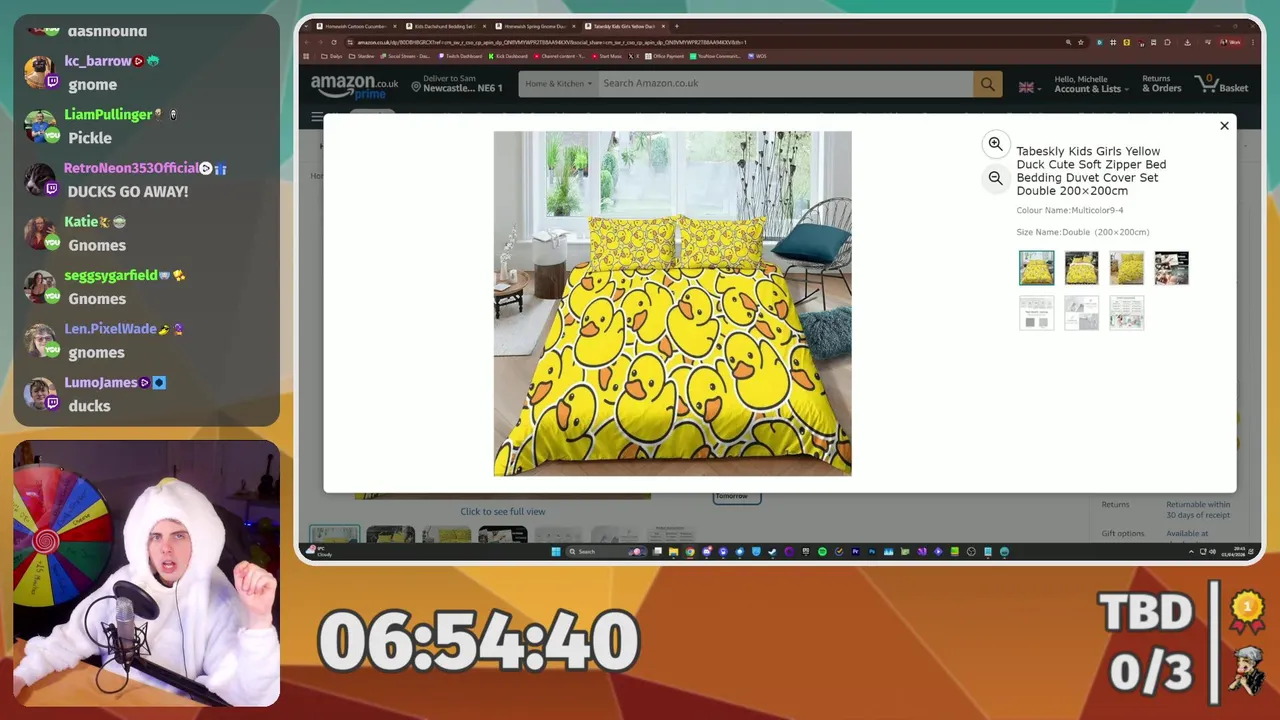Click the Amazon search magnifier button

[x=987, y=84]
